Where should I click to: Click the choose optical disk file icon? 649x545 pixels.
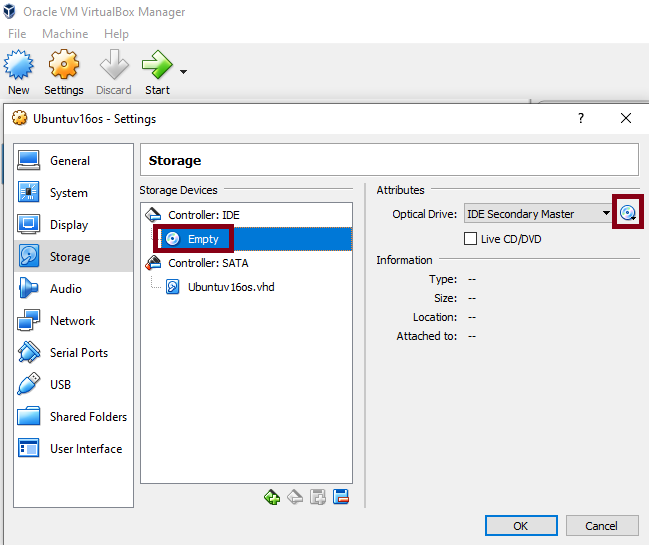pyautogui.click(x=627, y=213)
